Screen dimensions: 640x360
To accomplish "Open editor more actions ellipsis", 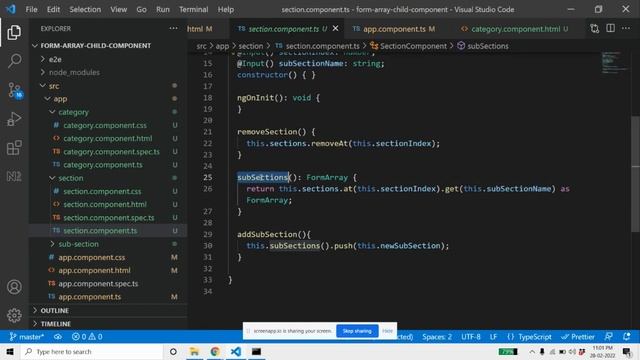I will (626, 28).
